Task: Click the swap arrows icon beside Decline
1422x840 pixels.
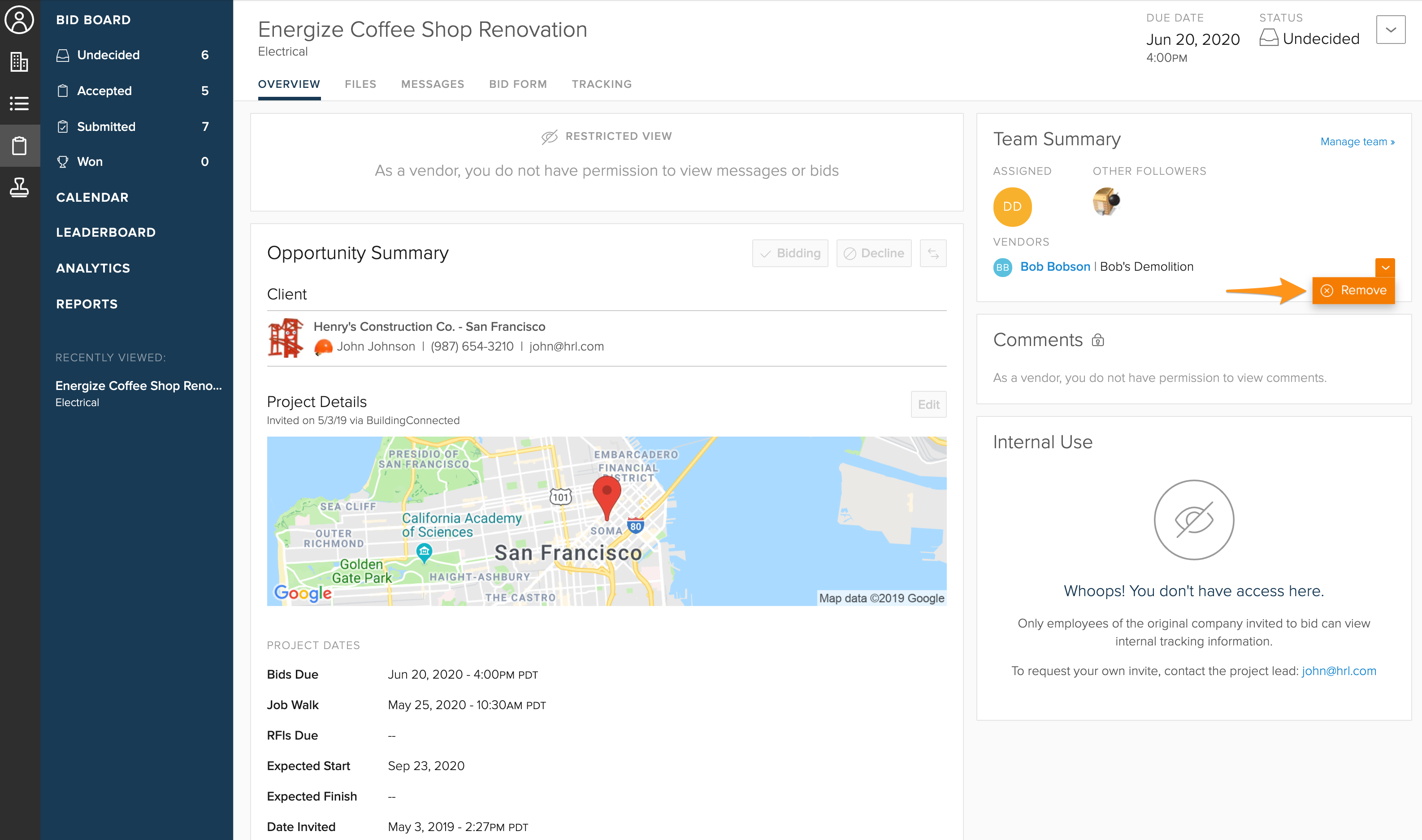Action: [933, 254]
